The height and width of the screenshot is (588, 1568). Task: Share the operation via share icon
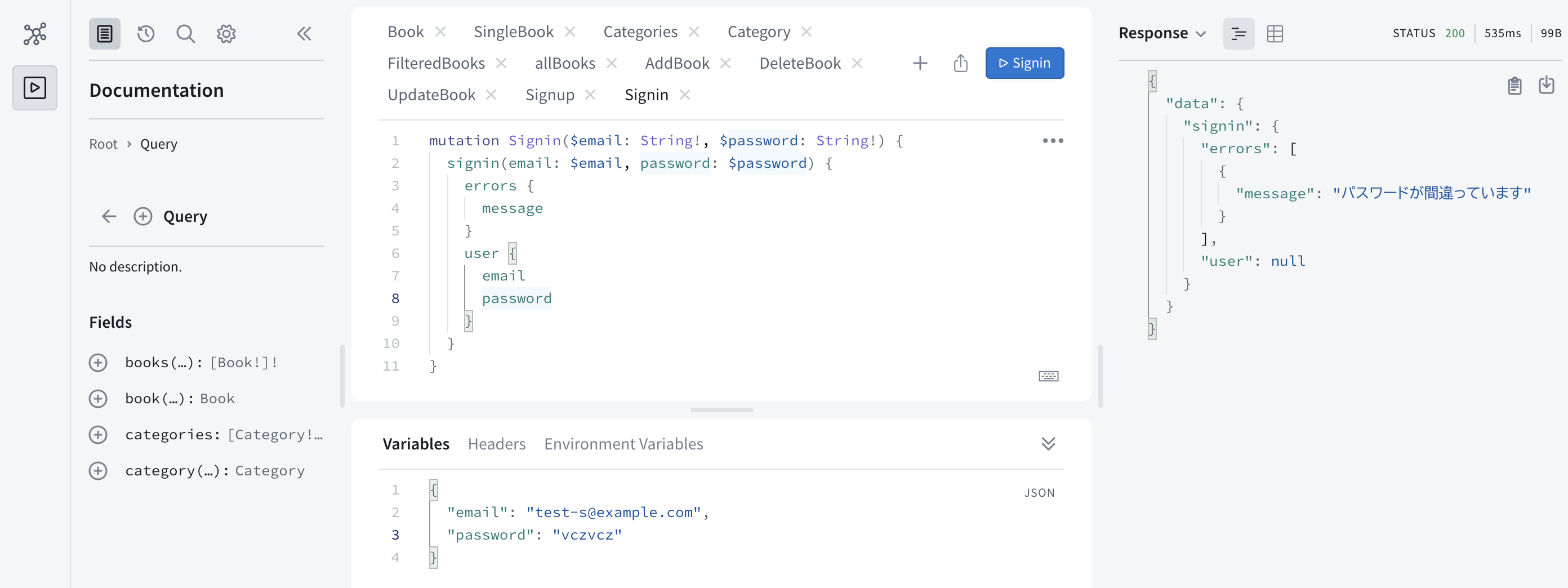tap(960, 63)
